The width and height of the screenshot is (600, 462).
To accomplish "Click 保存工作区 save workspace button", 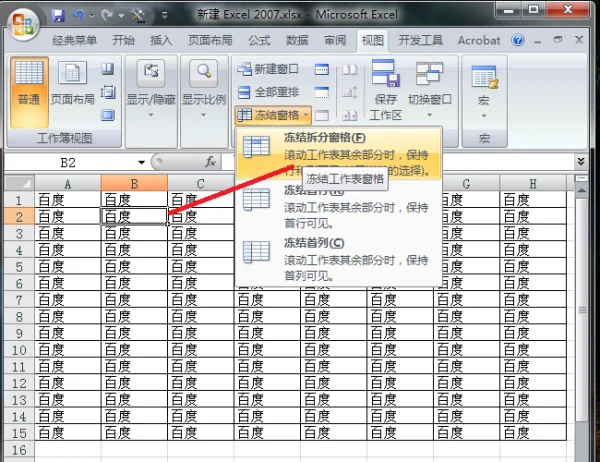I will [x=385, y=90].
